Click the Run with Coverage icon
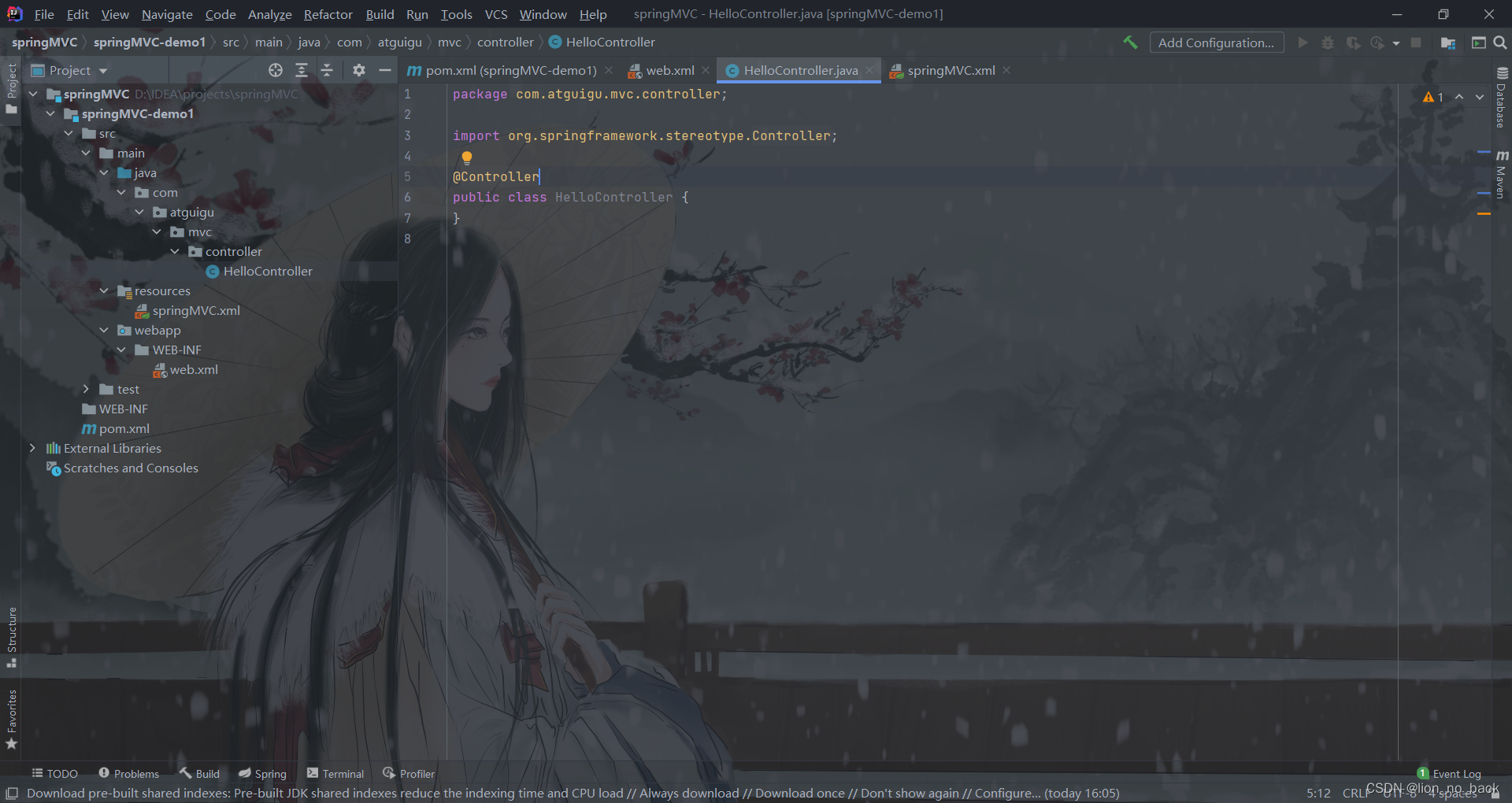This screenshot has height=803, width=1512. pos(1353,43)
